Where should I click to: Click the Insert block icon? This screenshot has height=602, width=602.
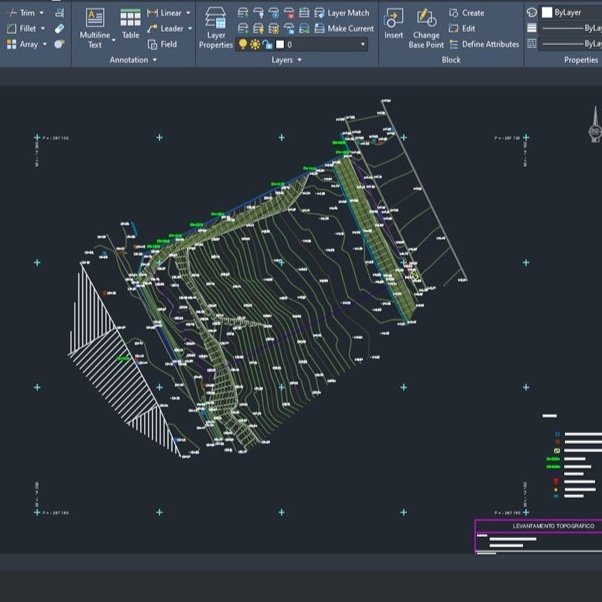pos(394,25)
